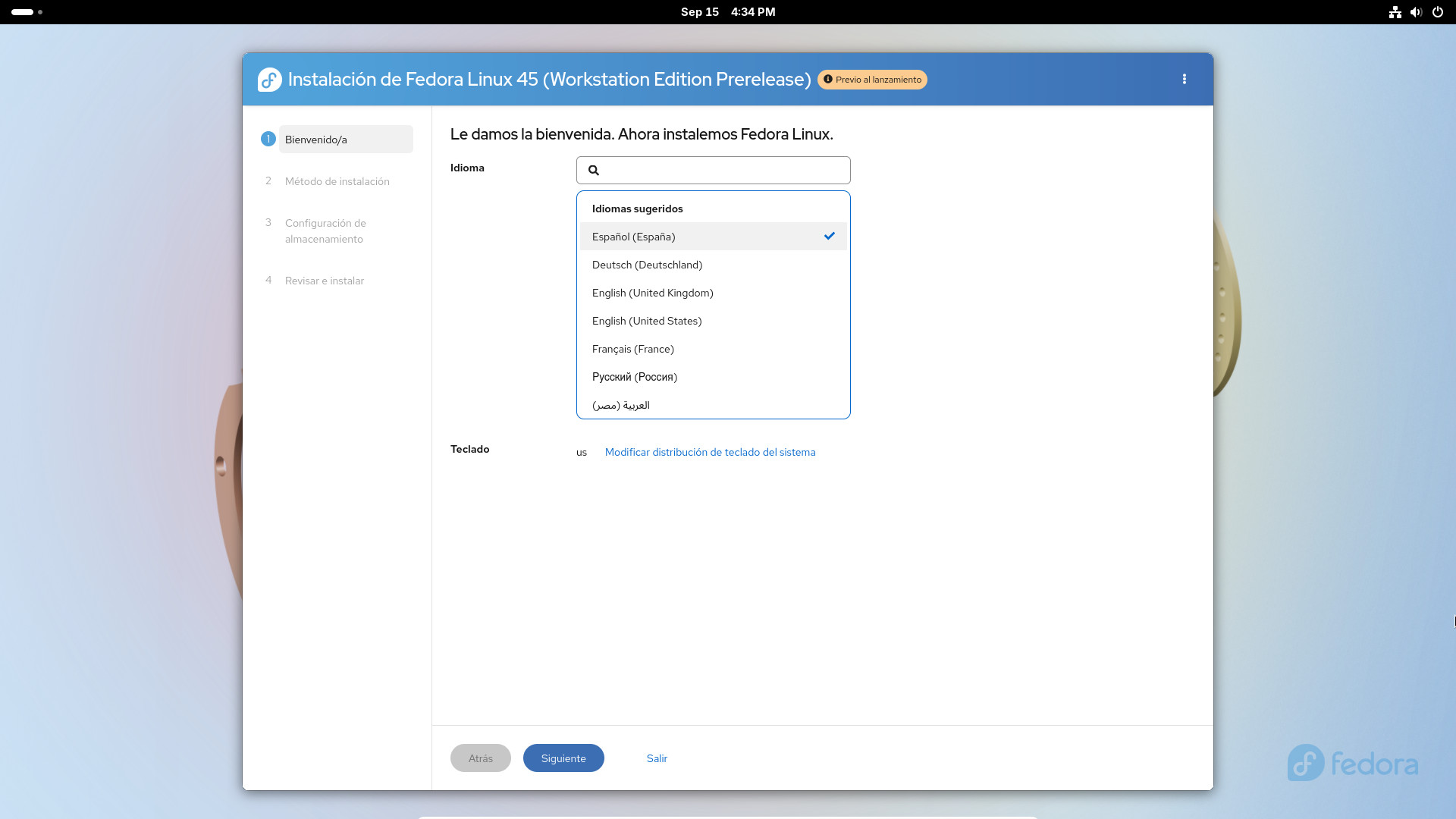Choose Deutsch (Deutschland) language
The width and height of the screenshot is (1456, 819).
(x=714, y=265)
